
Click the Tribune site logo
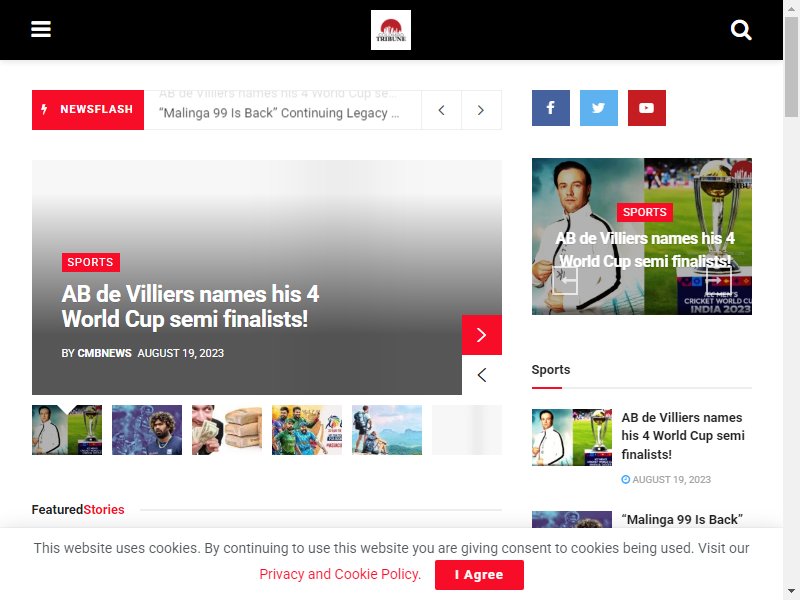point(391,30)
